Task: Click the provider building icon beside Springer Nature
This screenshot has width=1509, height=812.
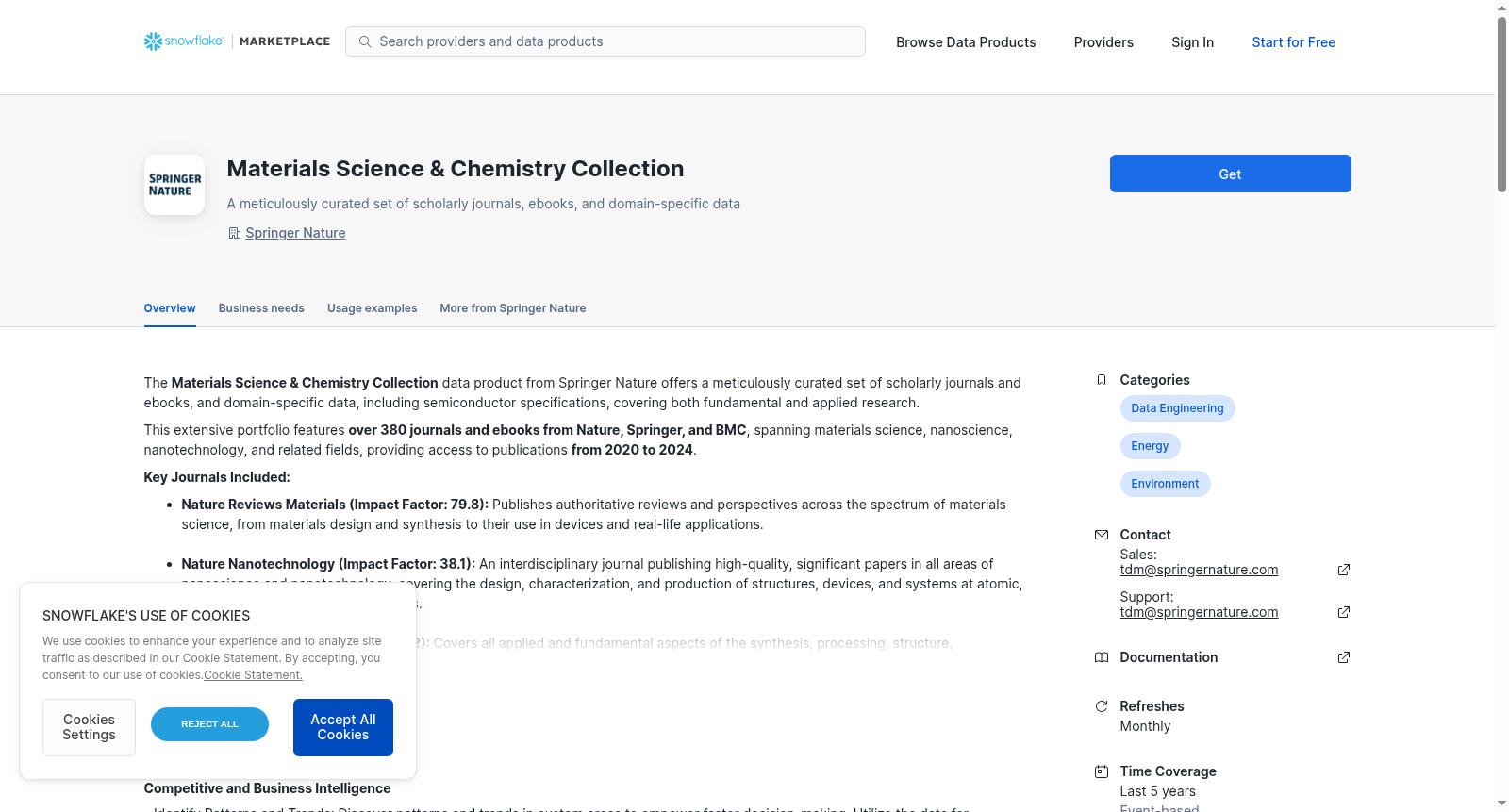Action: [x=235, y=233]
